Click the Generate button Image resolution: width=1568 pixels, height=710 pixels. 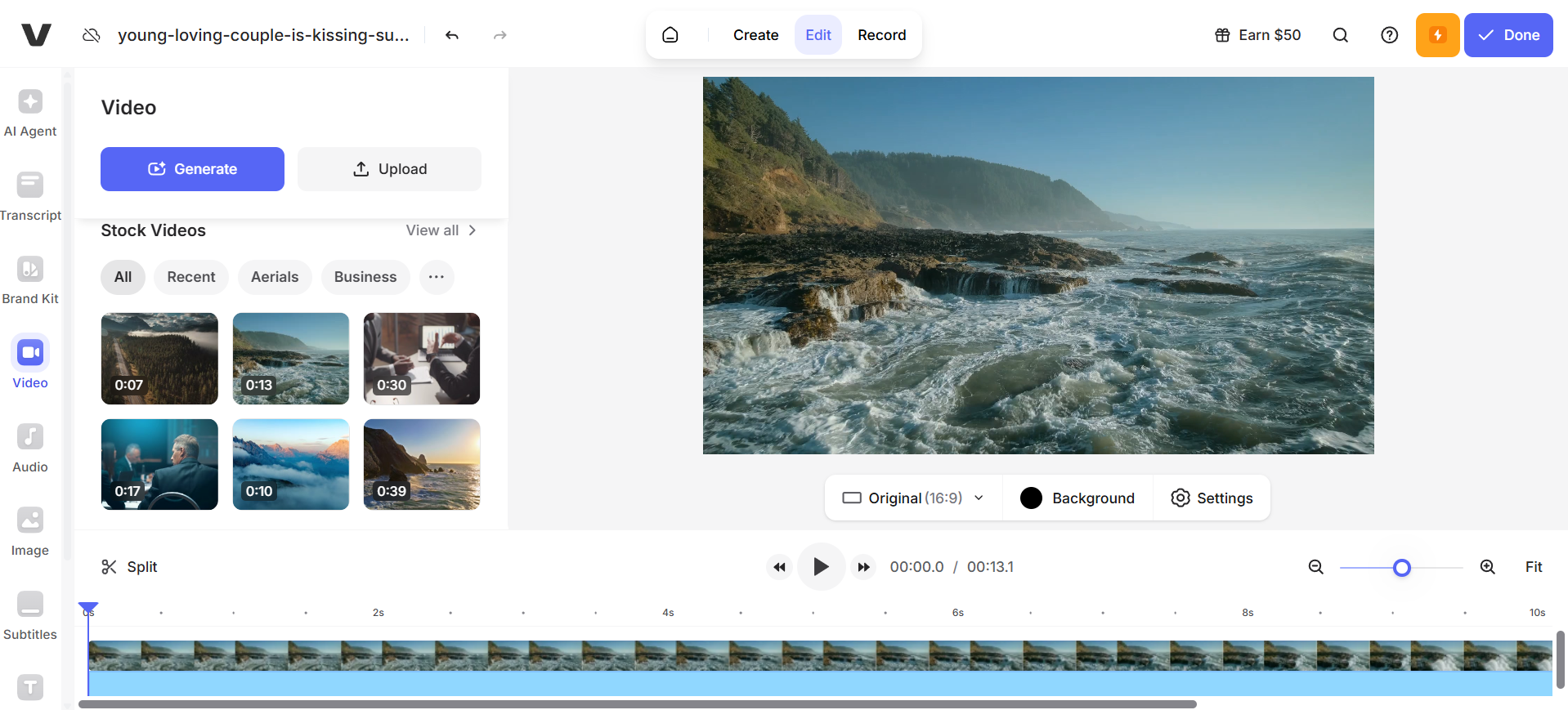pos(192,169)
